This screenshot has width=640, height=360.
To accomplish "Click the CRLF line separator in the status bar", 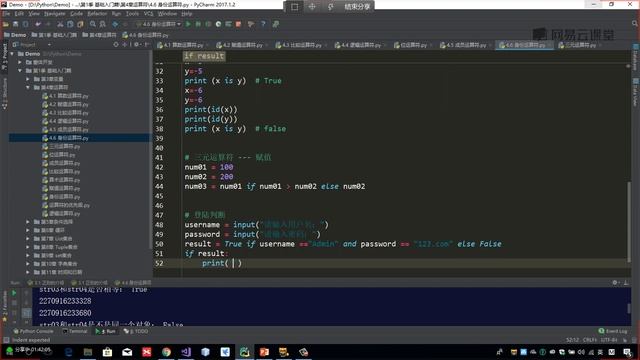I will 590,340.
